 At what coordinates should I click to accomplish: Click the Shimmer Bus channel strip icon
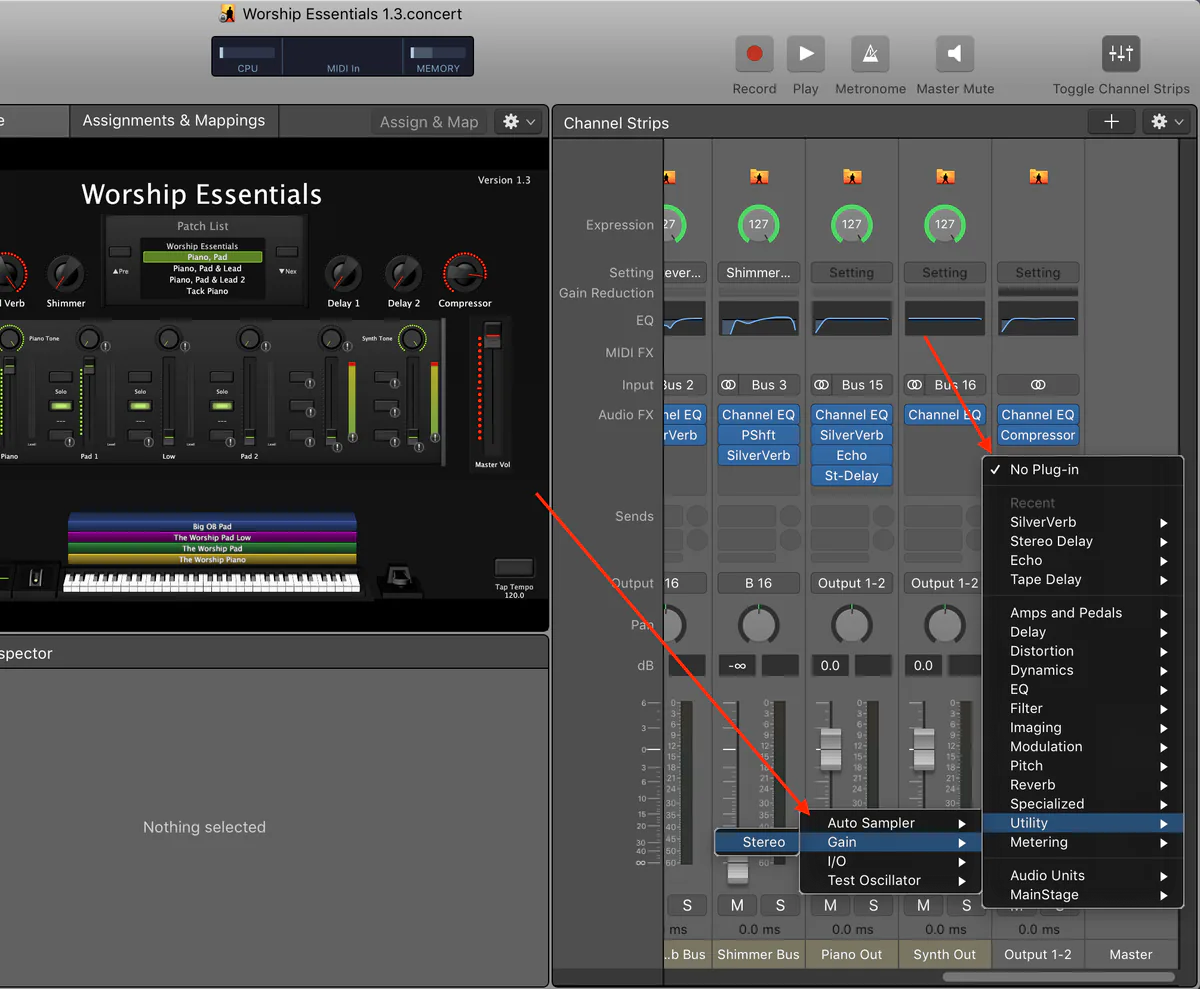(759, 177)
